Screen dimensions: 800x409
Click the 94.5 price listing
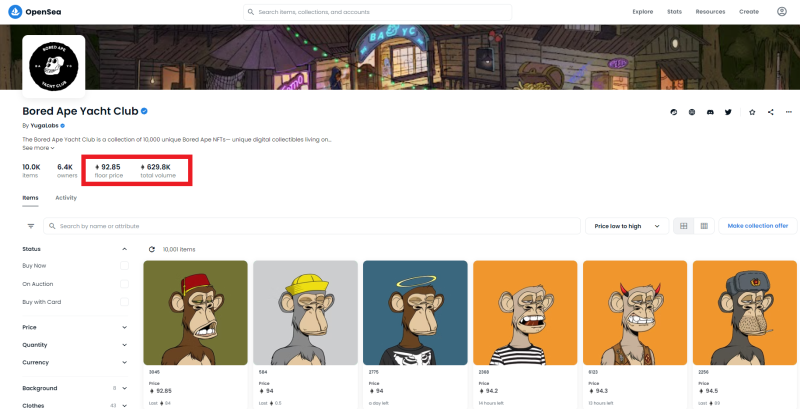708,391
